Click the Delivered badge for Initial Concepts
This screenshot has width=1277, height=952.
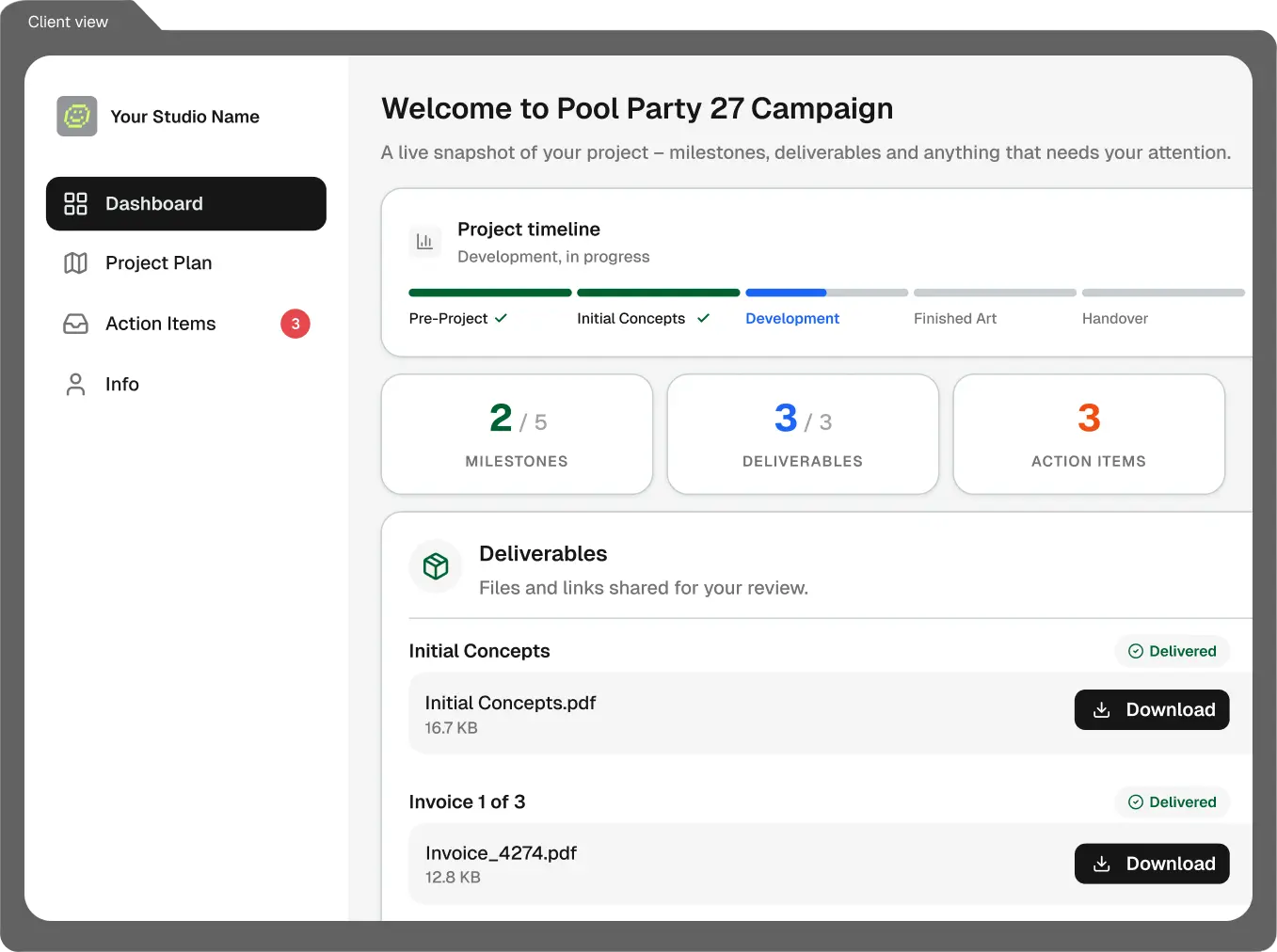click(x=1173, y=651)
